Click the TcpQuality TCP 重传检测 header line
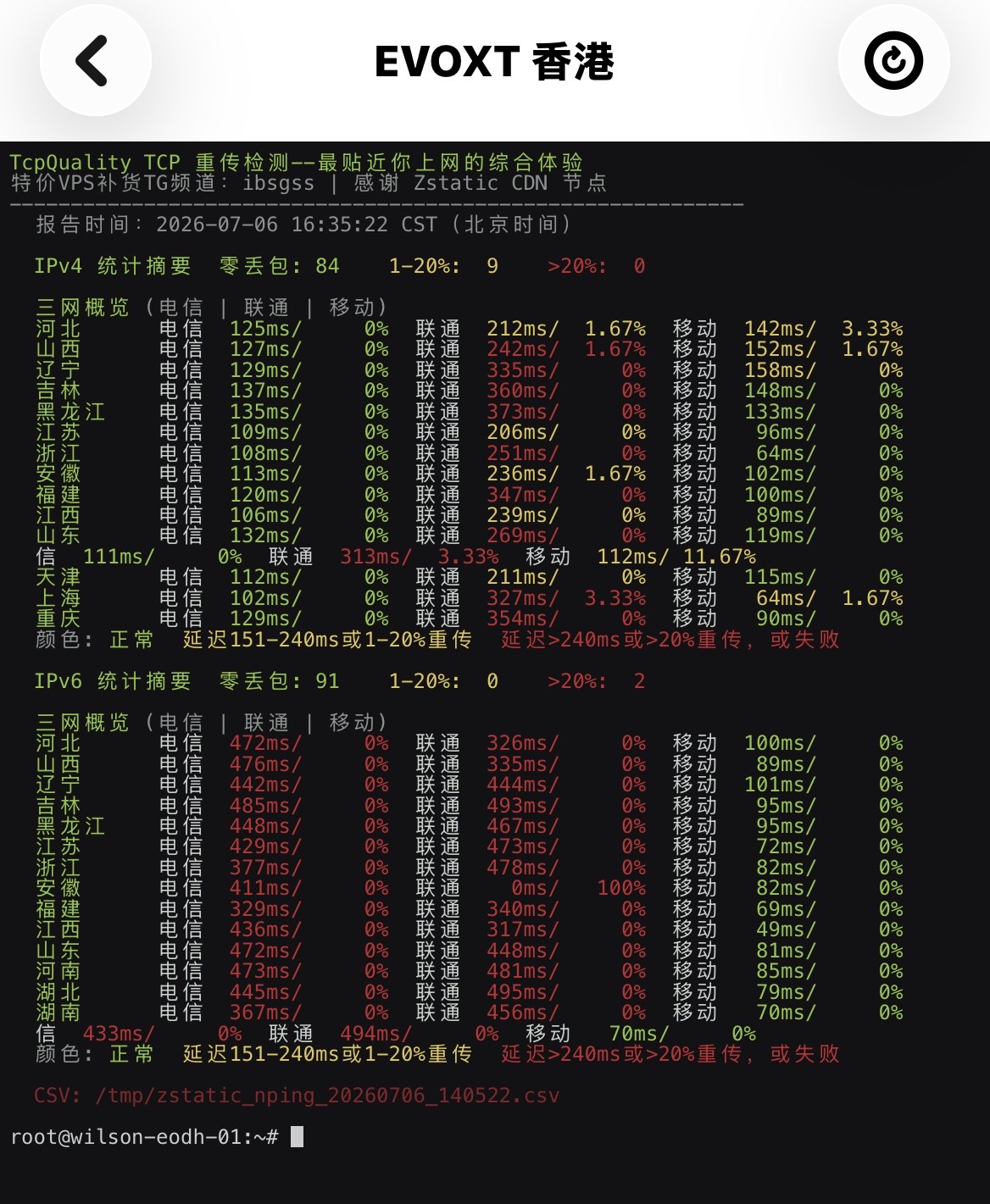The height and width of the screenshot is (1204, 990). tap(297, 162)
